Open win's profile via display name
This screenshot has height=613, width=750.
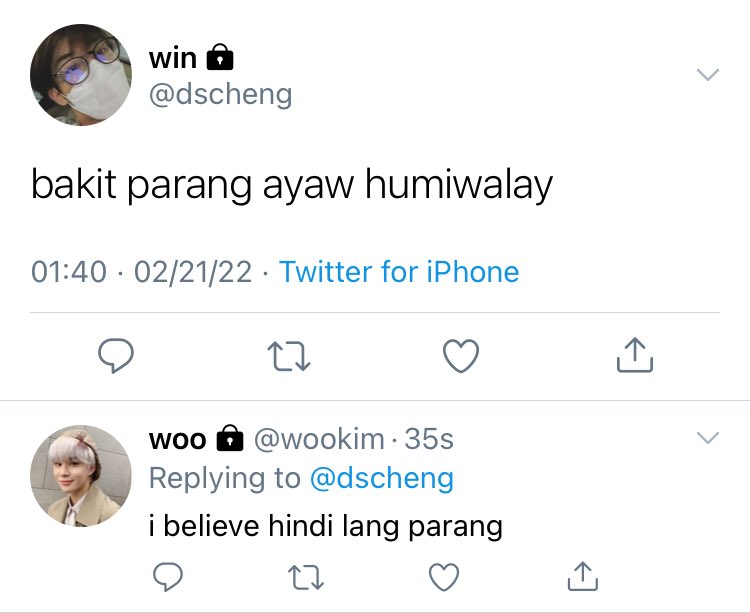(x=173, y=58)
